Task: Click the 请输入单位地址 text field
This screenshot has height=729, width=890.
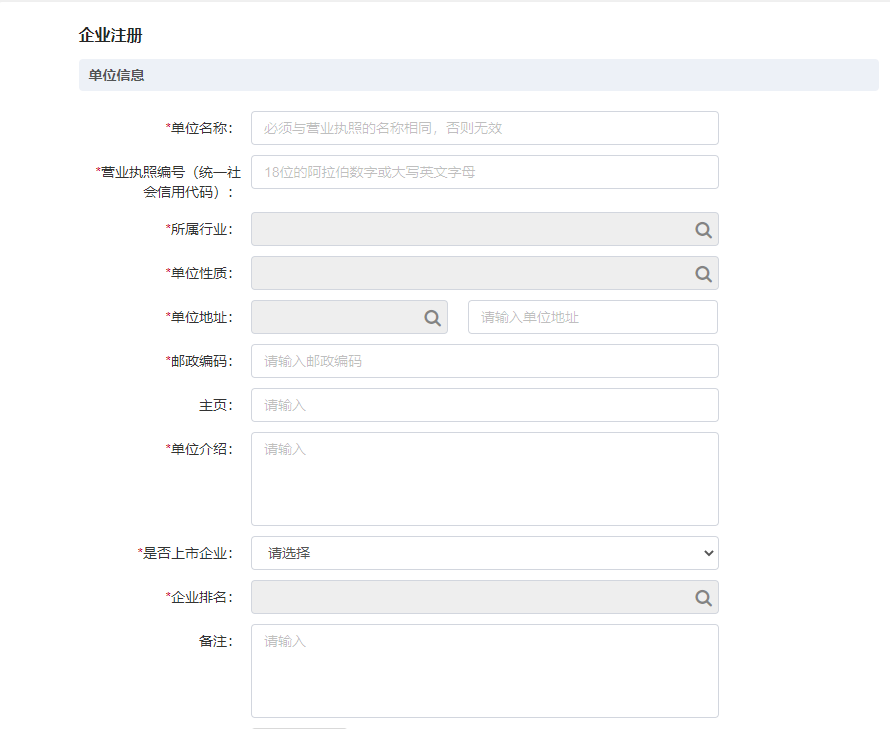Action: [592, 318]
